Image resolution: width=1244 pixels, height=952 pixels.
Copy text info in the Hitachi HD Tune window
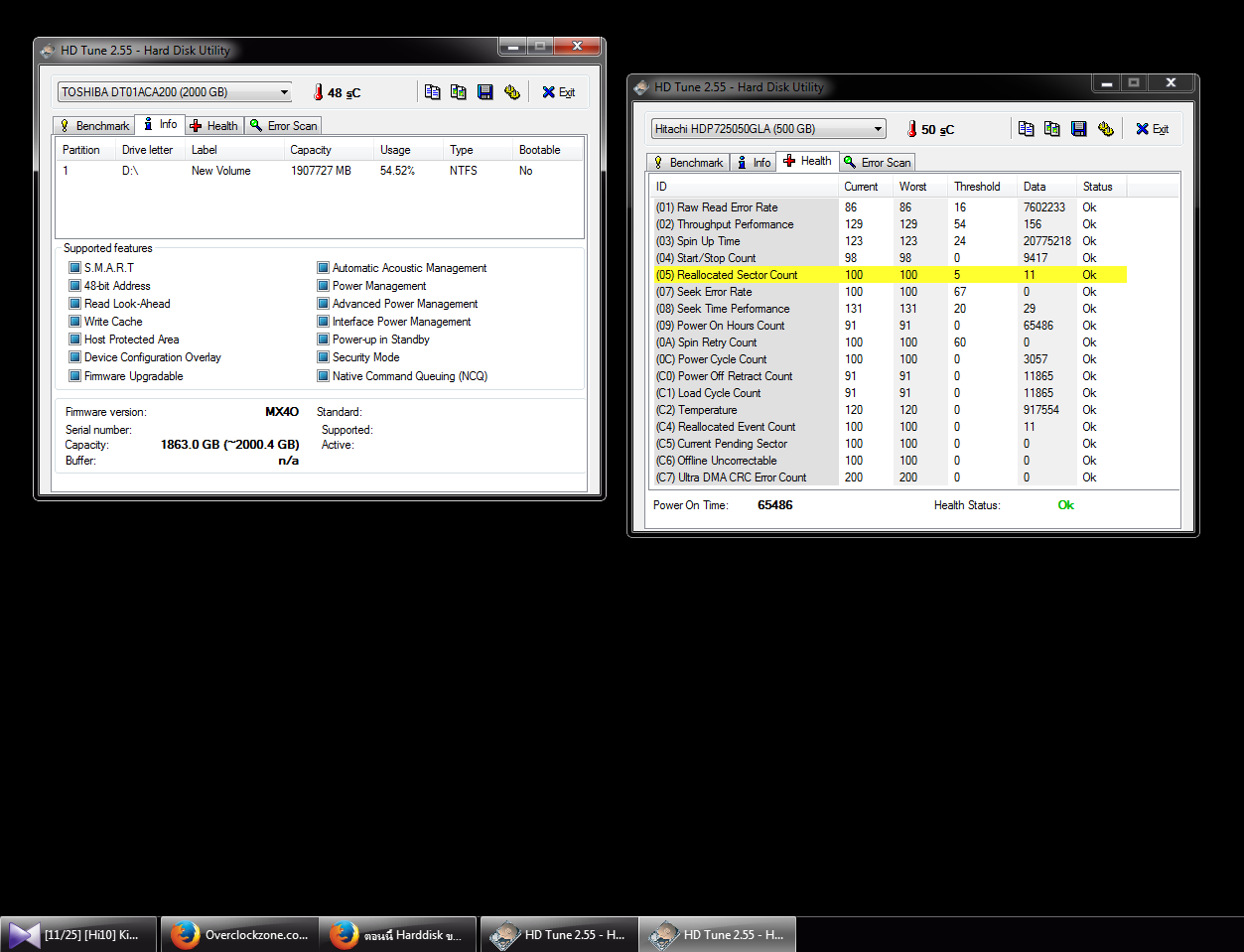pyautogui.click(x=1026, y=128)
